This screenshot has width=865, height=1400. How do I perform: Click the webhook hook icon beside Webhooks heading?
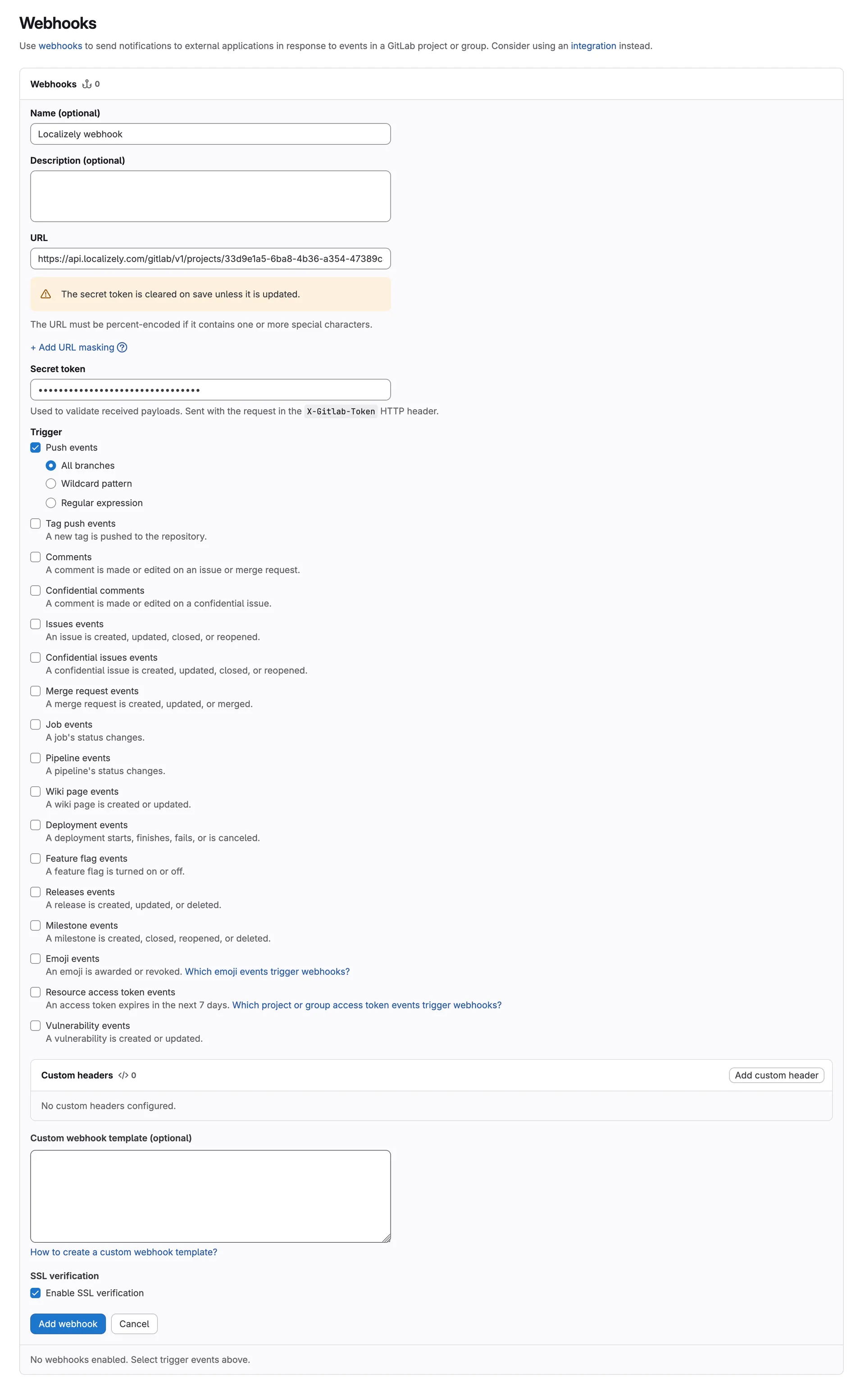(x=87, y=84)
